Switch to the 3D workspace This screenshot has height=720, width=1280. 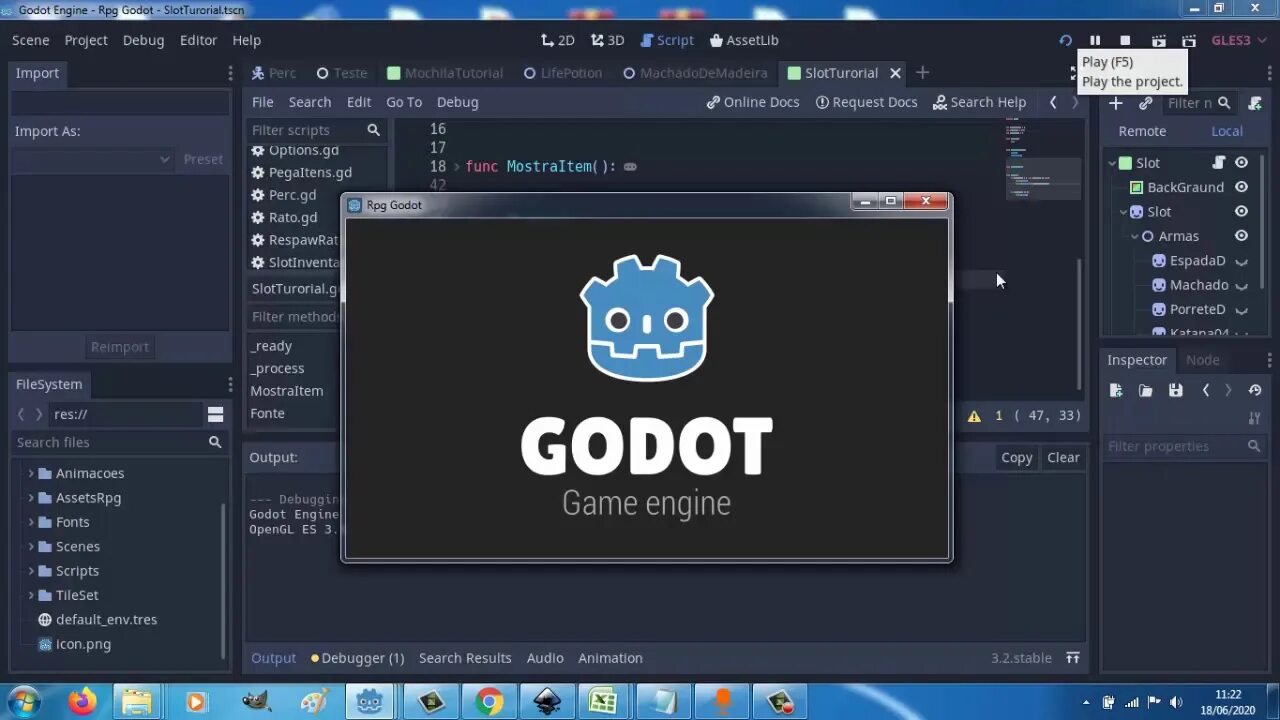(x=607, y=40)
